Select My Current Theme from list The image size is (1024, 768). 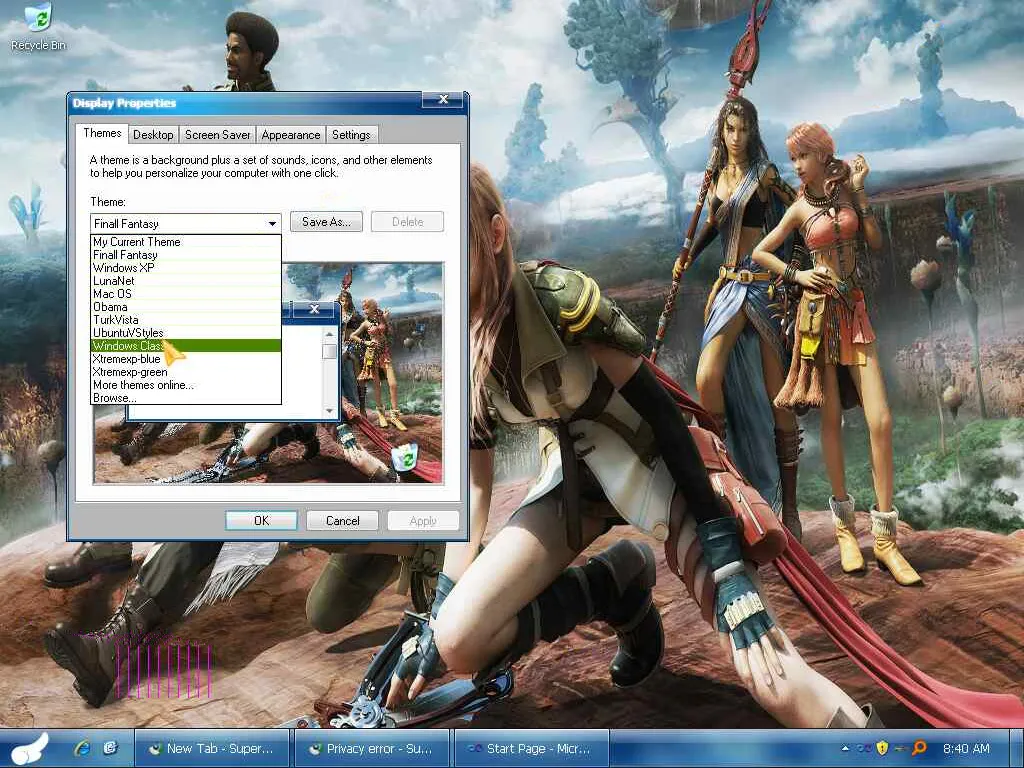(185, 242)
